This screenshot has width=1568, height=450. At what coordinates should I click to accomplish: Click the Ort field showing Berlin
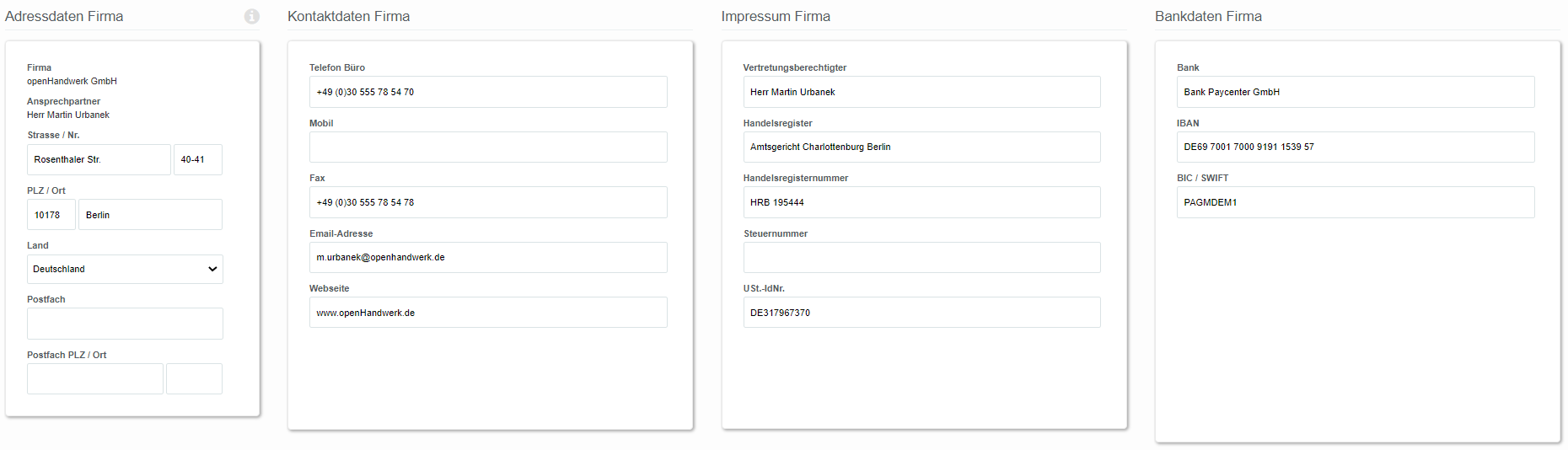150,215
